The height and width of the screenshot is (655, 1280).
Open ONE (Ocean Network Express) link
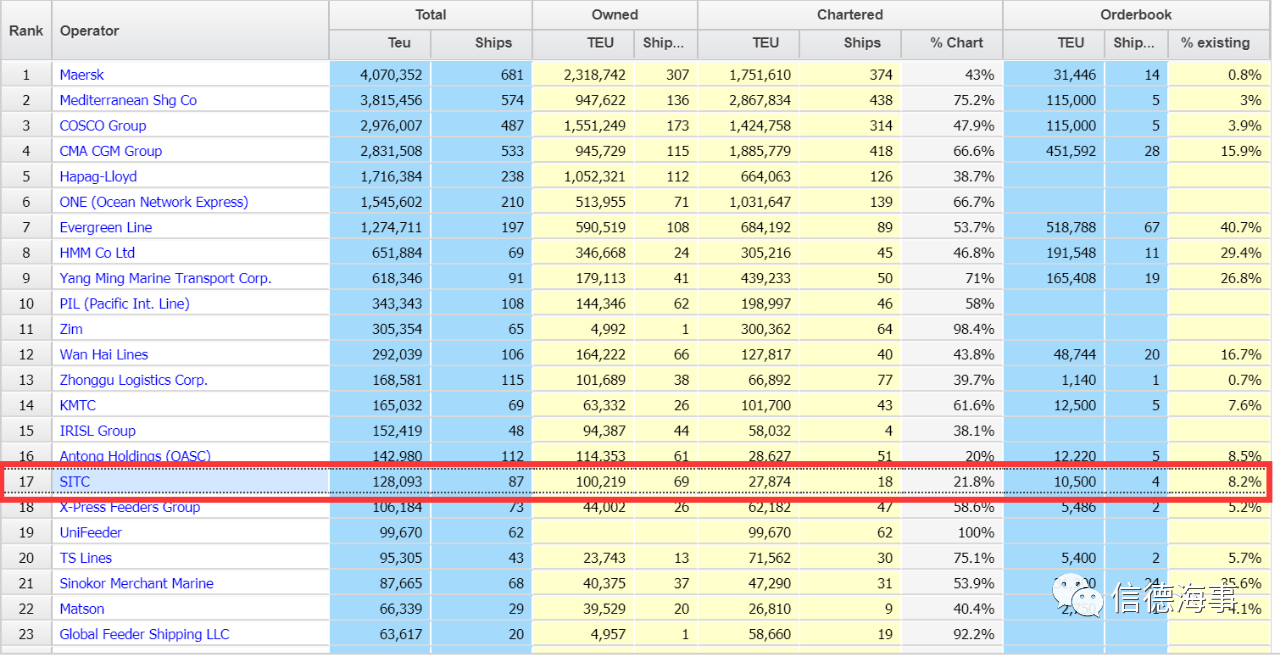[x=154, y=202]
